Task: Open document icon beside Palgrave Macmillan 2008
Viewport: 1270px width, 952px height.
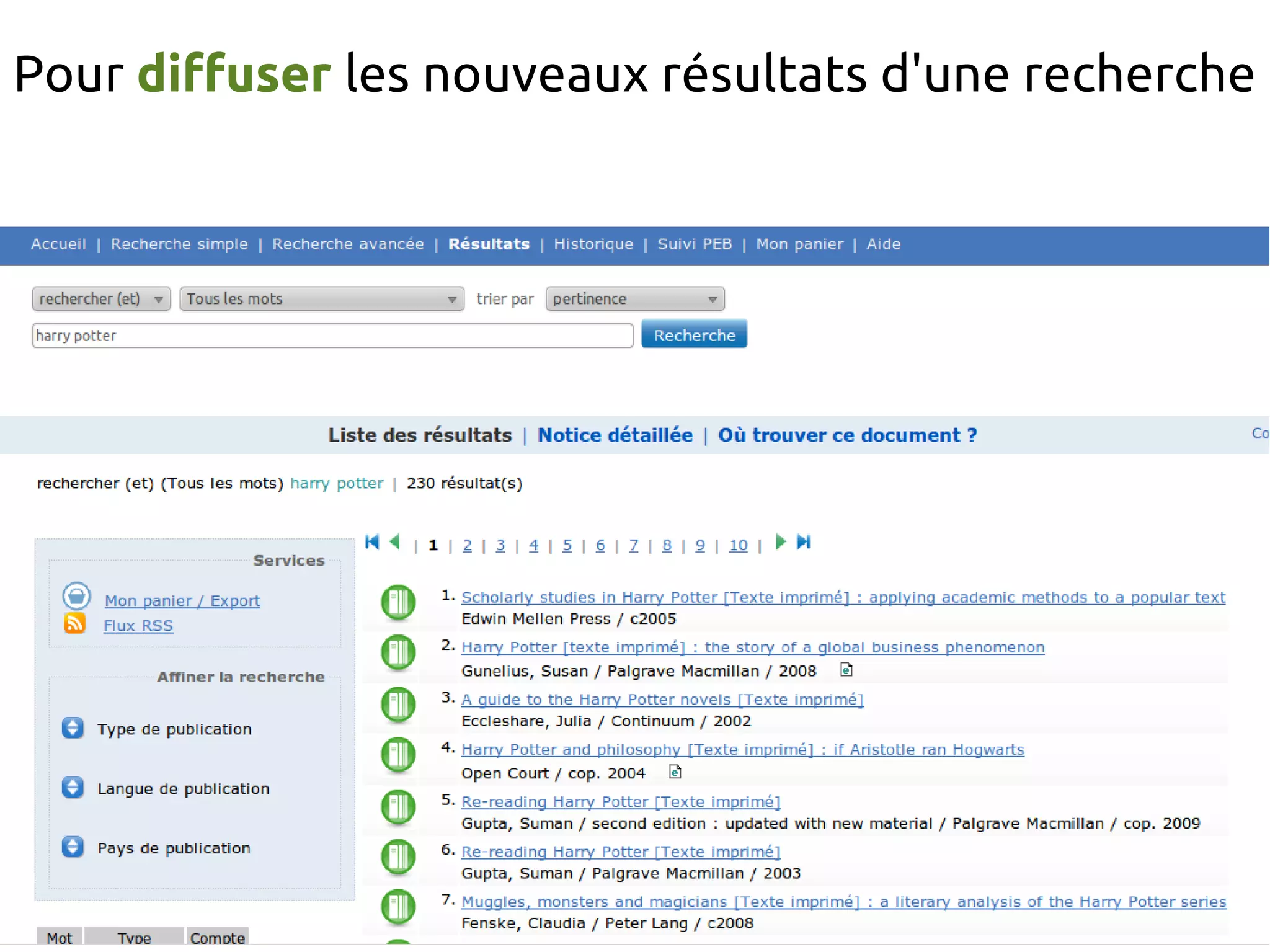Action: (x=846, y=670)
